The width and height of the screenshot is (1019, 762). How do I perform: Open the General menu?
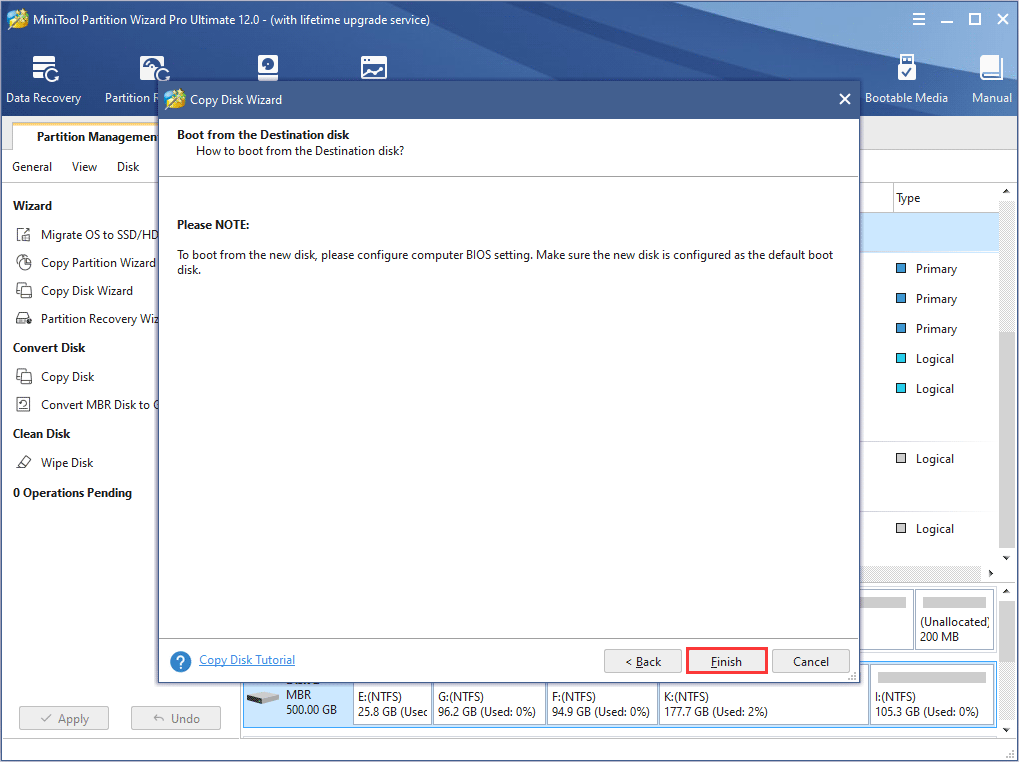click(32, 167)
